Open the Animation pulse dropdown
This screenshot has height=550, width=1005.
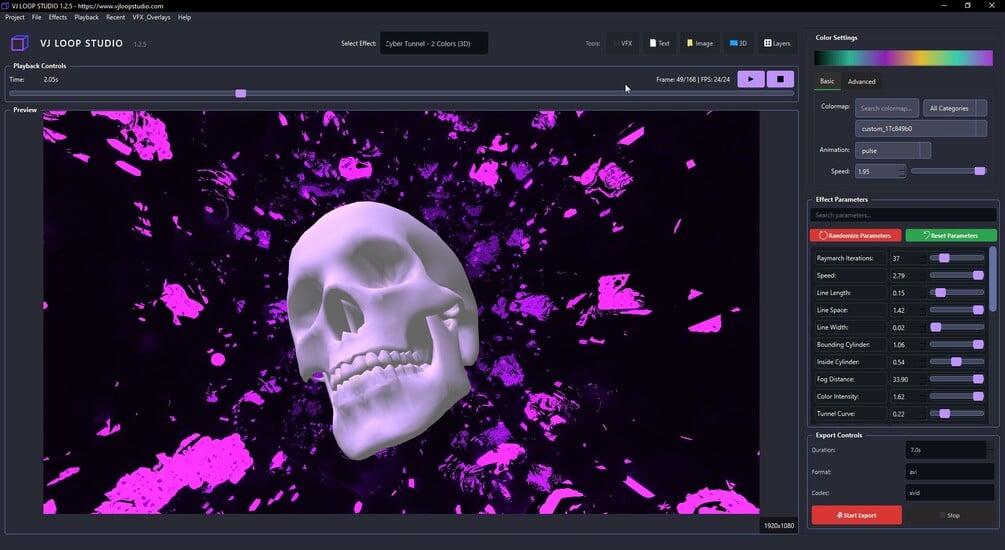pyautogui.click(x=892, y=151)
